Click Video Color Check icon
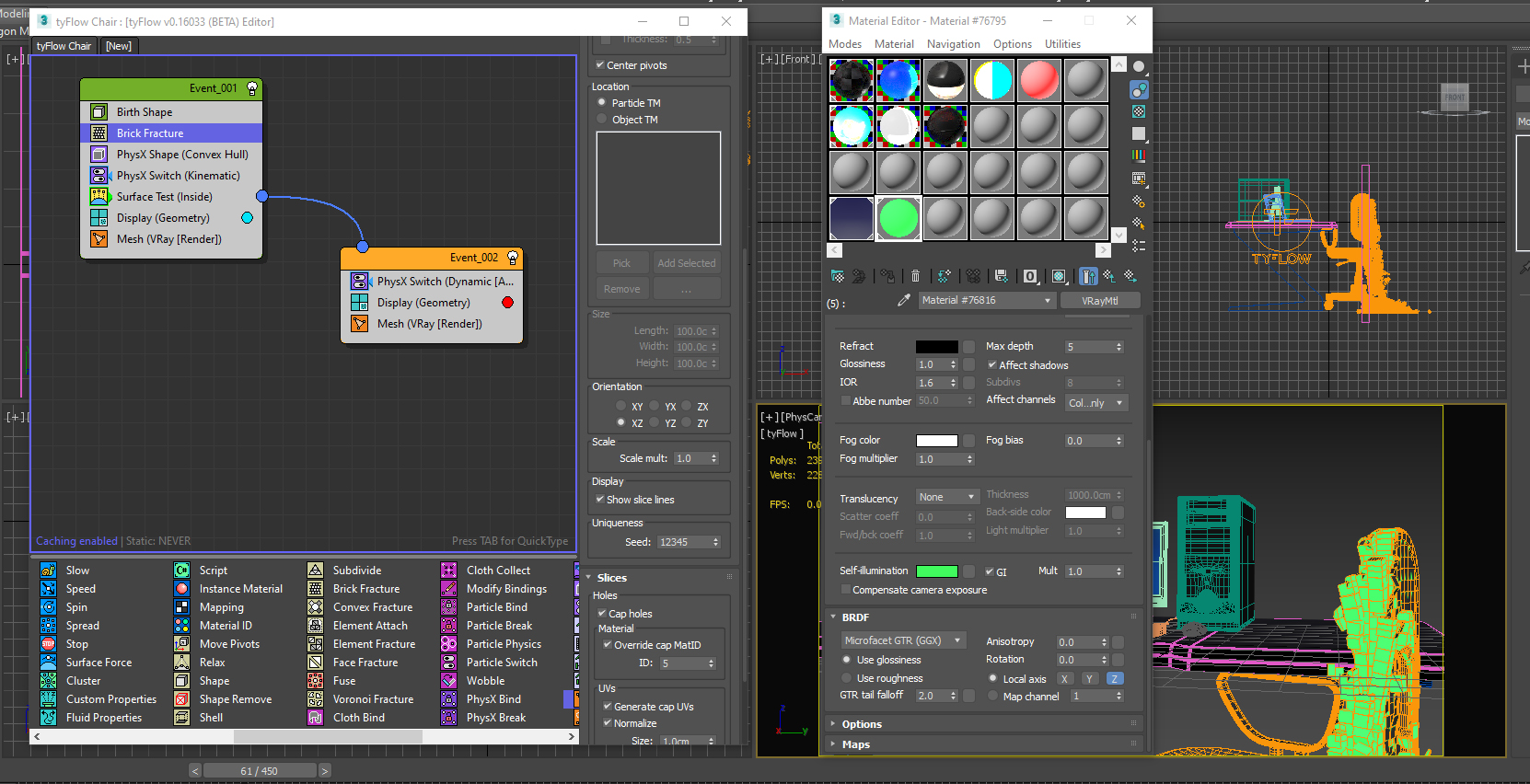The width and height of the screenshot is (1530, 784). (x=1139, y=156)
